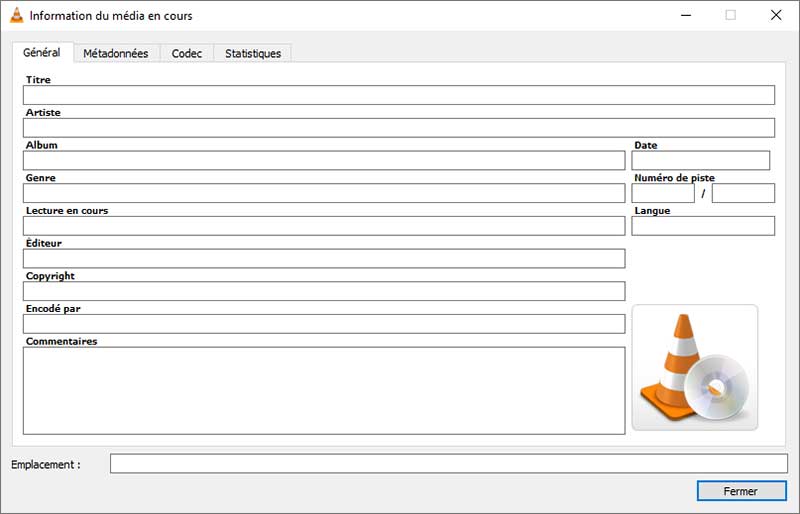Screen dimensions: 800x514
Task: Click into the Titre text field
Action: pos(398,95)
